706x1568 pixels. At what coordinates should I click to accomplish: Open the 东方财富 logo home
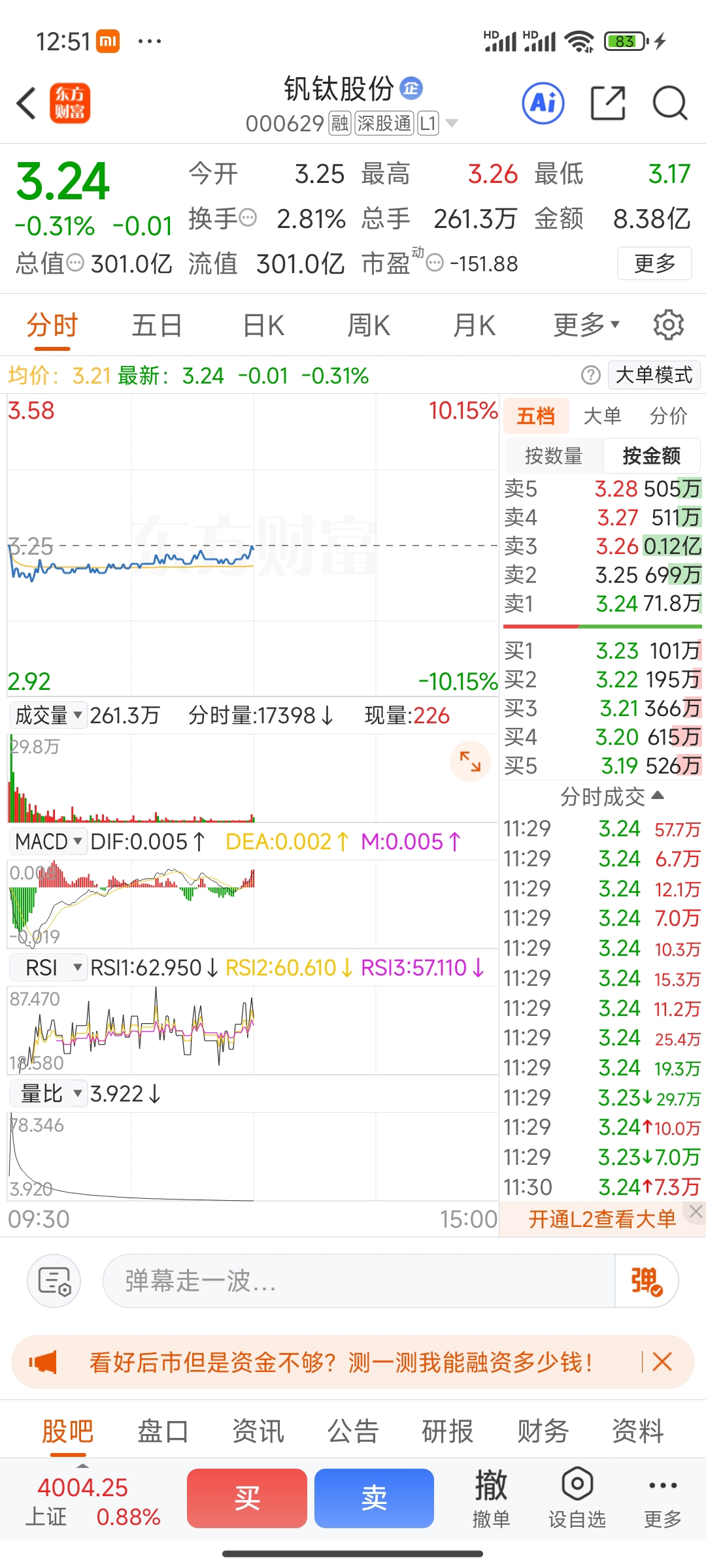pyautogui.click(x=70, y=103)
